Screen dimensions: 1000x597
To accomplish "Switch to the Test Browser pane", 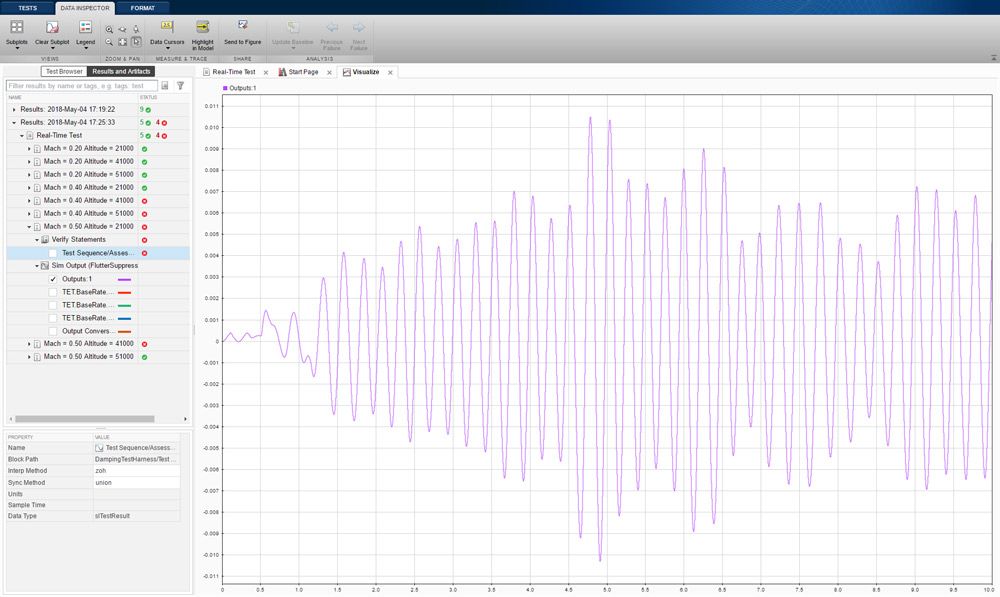I will [65, 71].
